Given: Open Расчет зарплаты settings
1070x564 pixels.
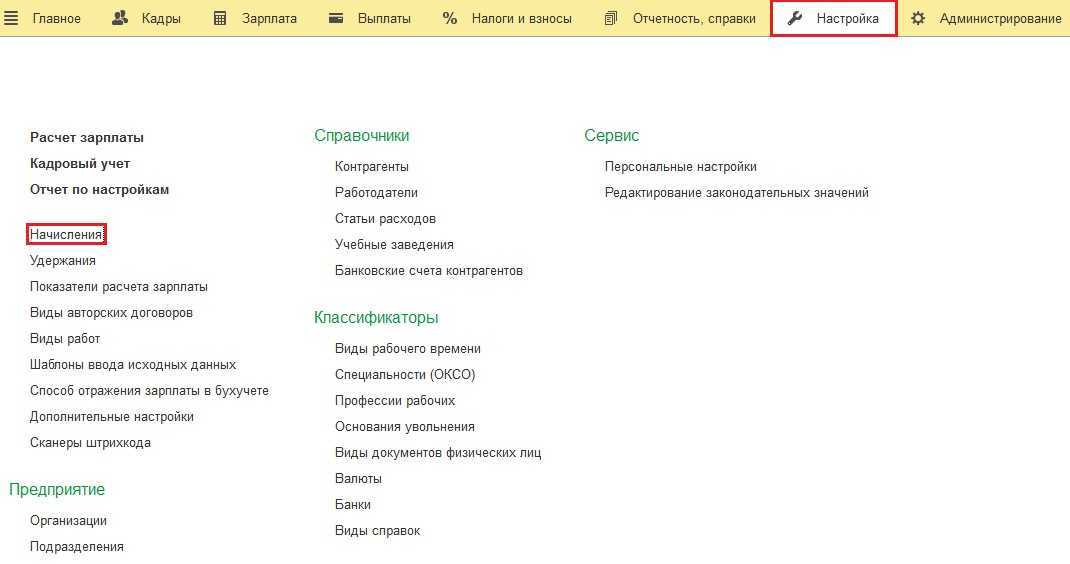Looking at the screenshot, I should [87, 137].
